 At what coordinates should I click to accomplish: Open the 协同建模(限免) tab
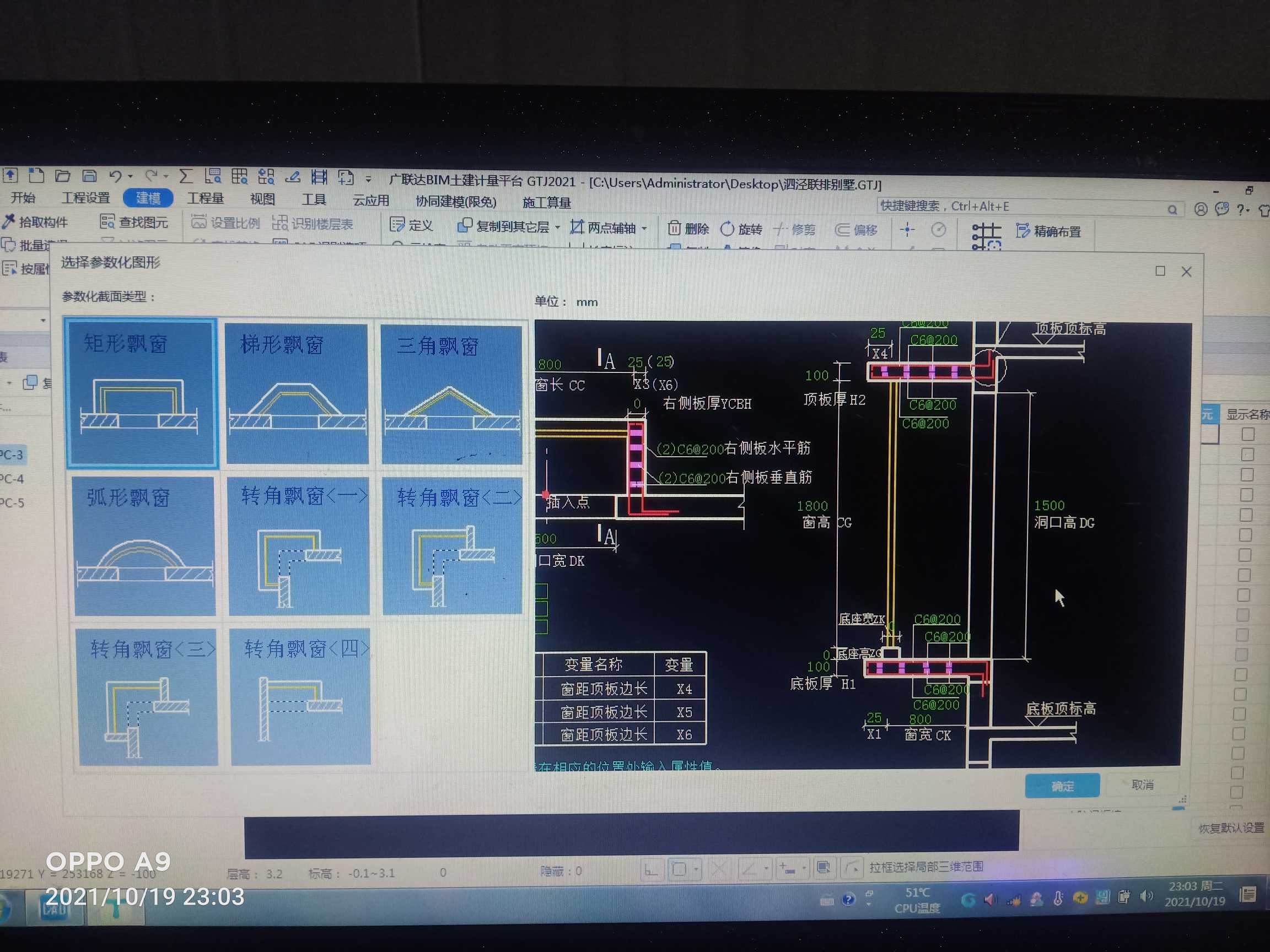coord(456,202)
